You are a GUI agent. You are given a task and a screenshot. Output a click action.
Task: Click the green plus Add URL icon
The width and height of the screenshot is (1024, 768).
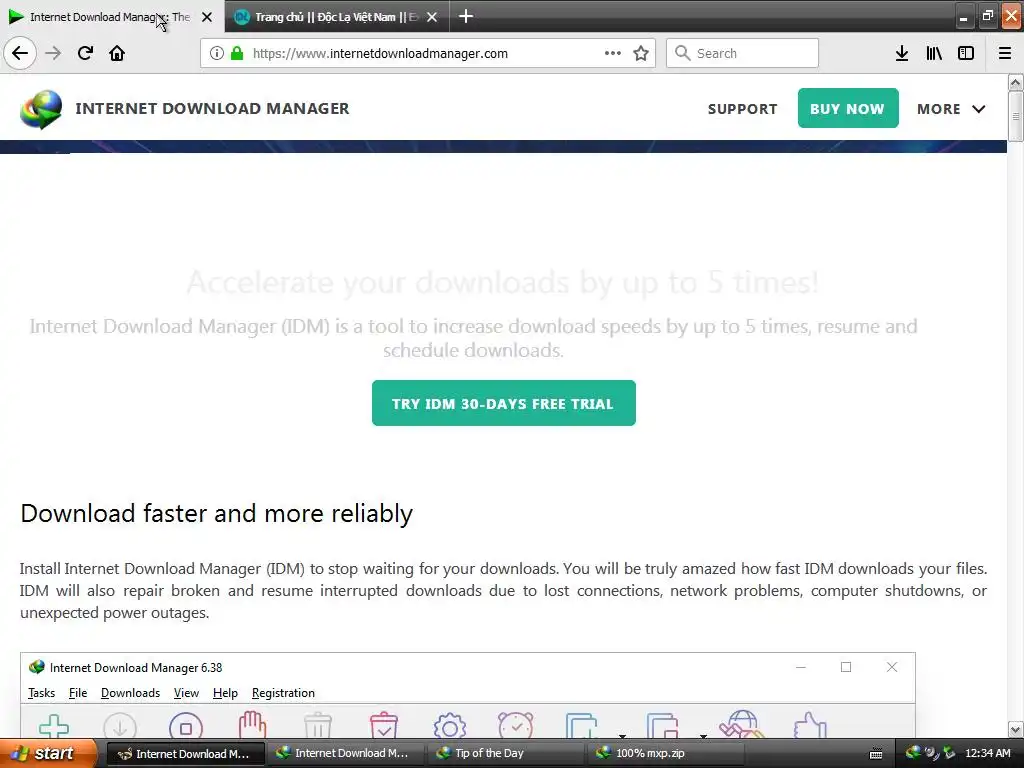[54, 726]
